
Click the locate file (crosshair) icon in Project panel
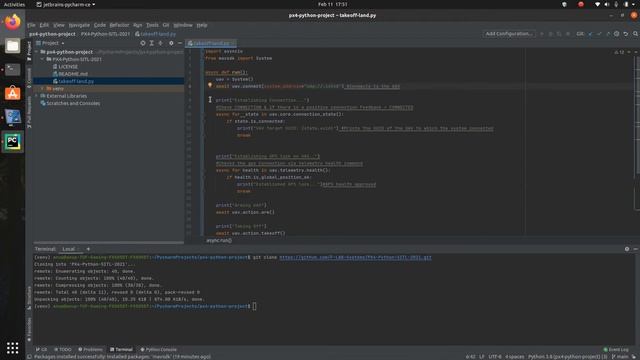pos(143,43)
